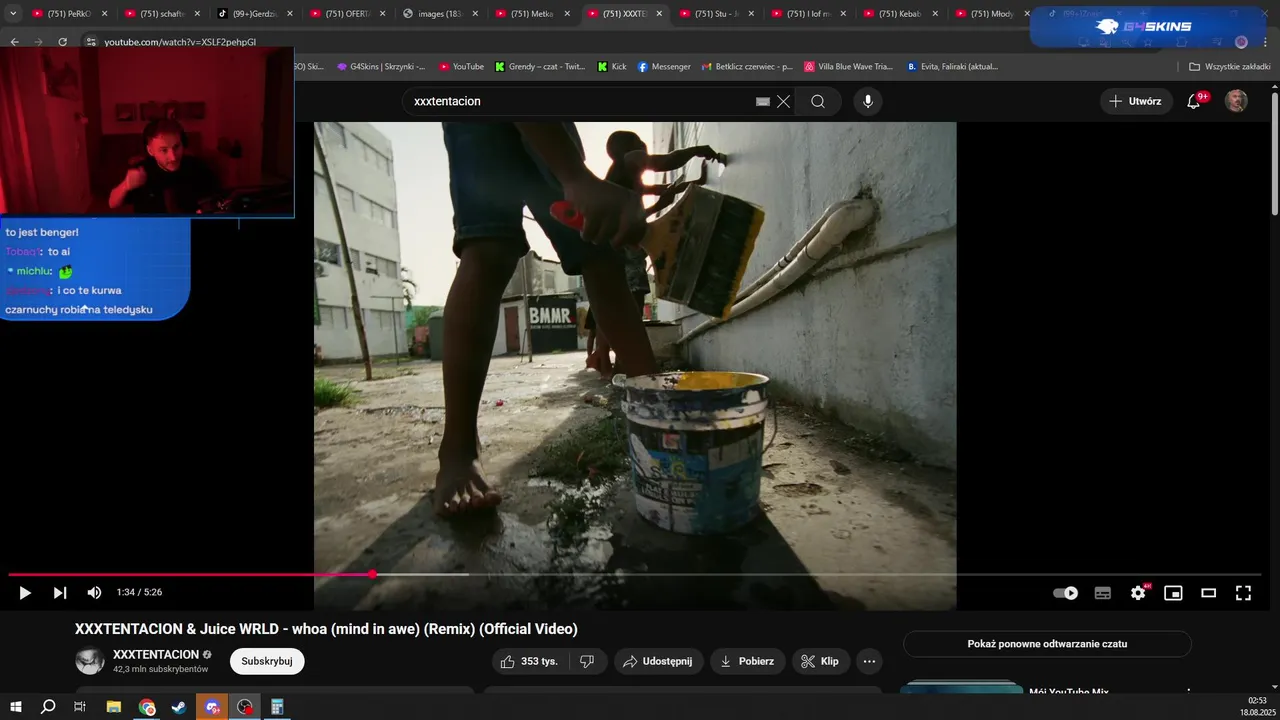Open Evita, Faliraki bookmark
The height and width of the screenshot is (720, 1280).
pos(952,66)
